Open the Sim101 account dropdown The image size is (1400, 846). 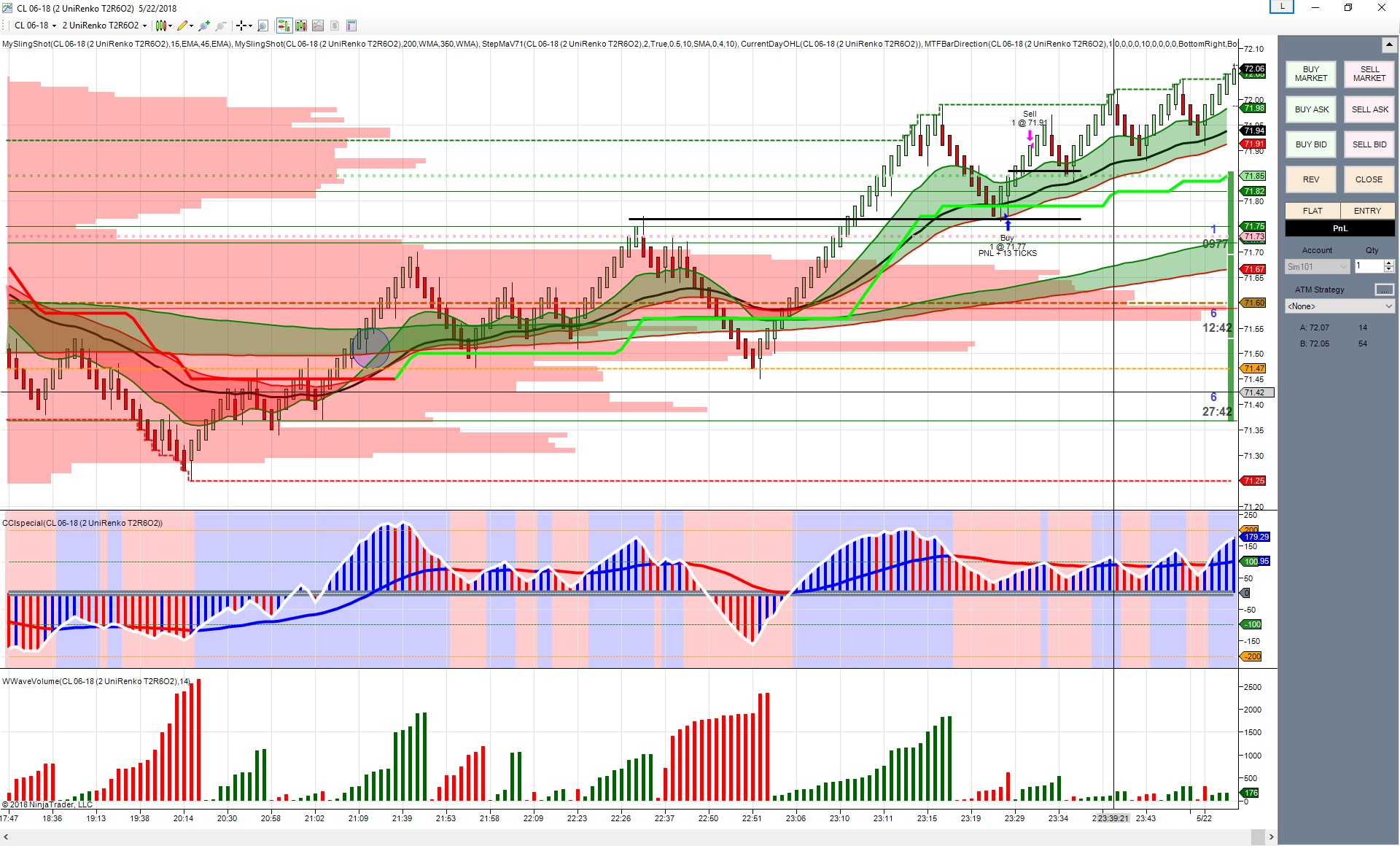1317,267
